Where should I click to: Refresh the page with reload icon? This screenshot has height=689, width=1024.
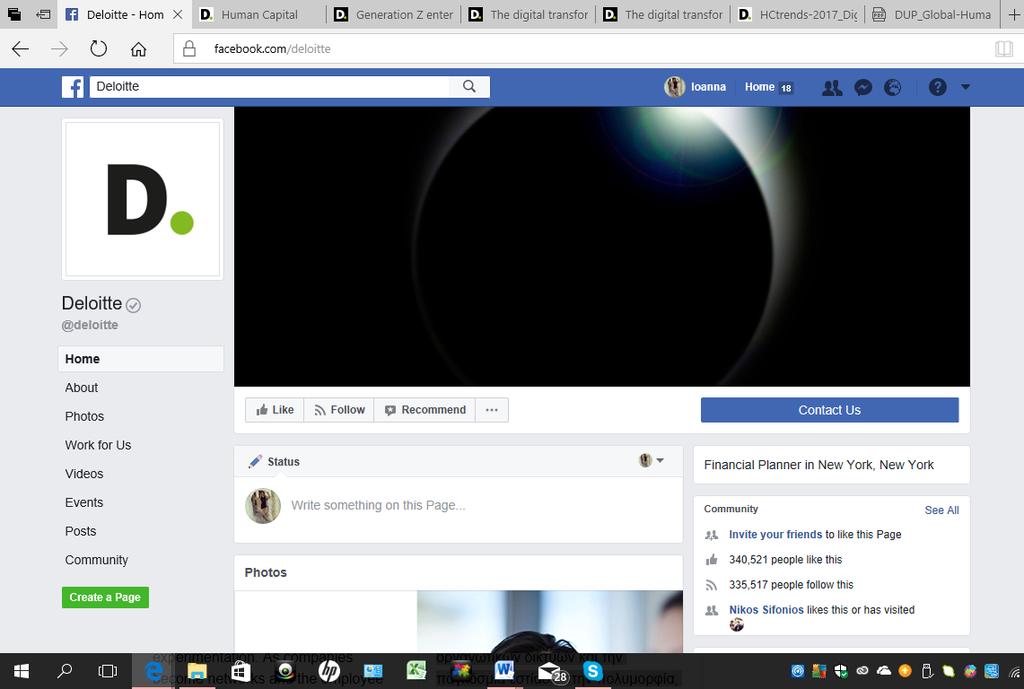[99, 48]
